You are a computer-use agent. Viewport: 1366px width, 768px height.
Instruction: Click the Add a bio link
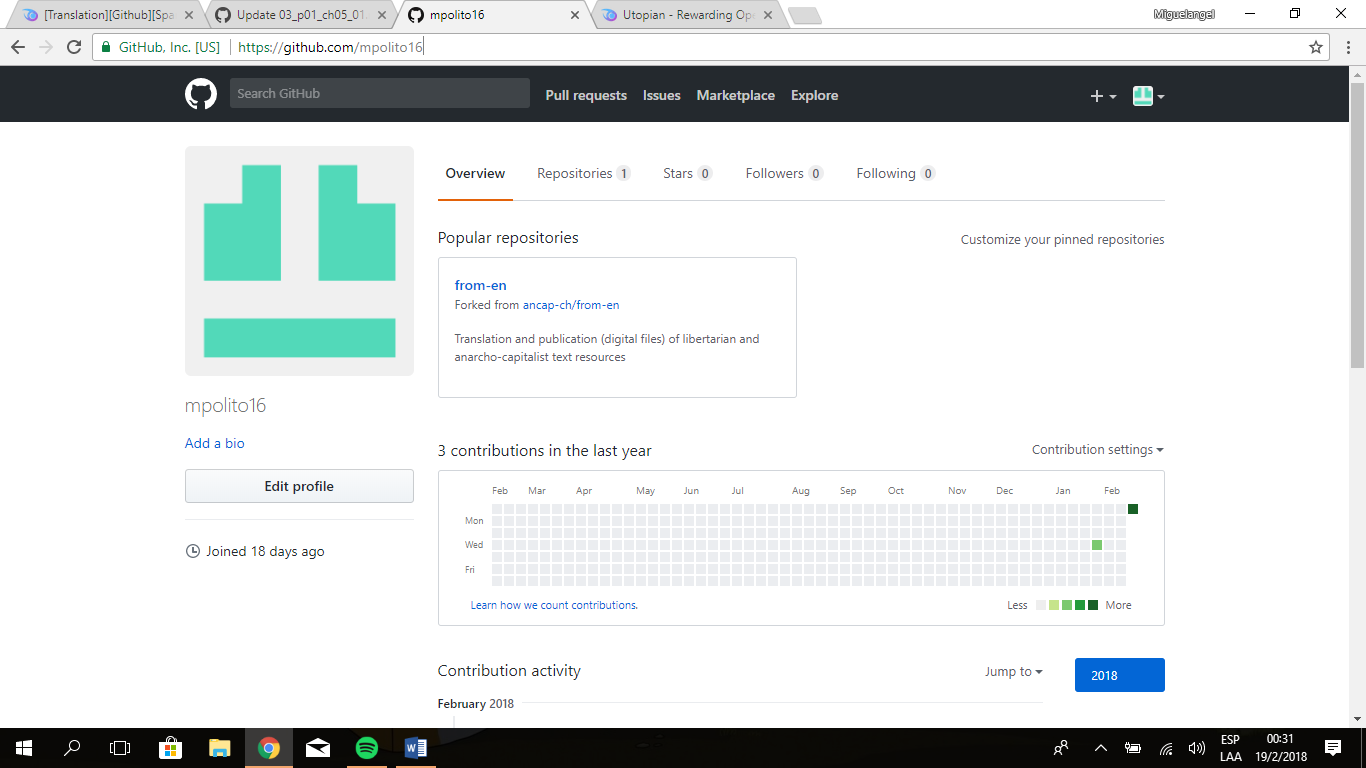pos(214,443)
